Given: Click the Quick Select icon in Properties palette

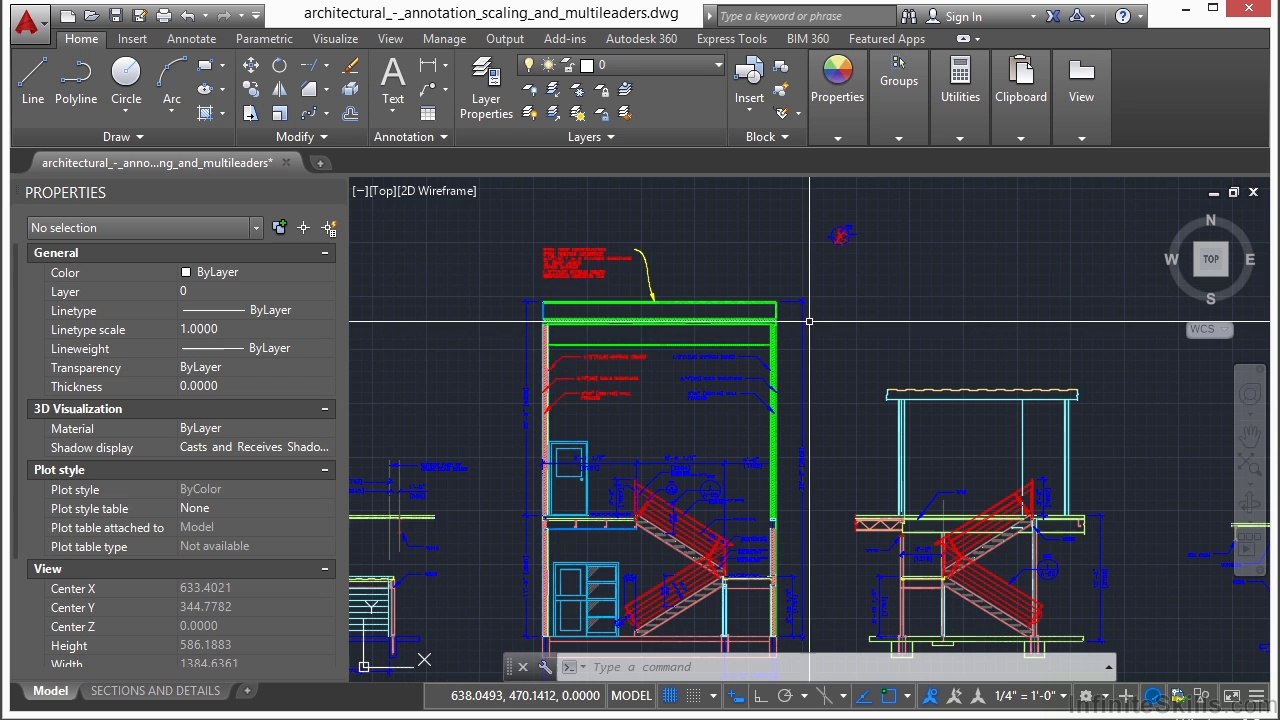Looking at the screenshot, I should point(329,228).
